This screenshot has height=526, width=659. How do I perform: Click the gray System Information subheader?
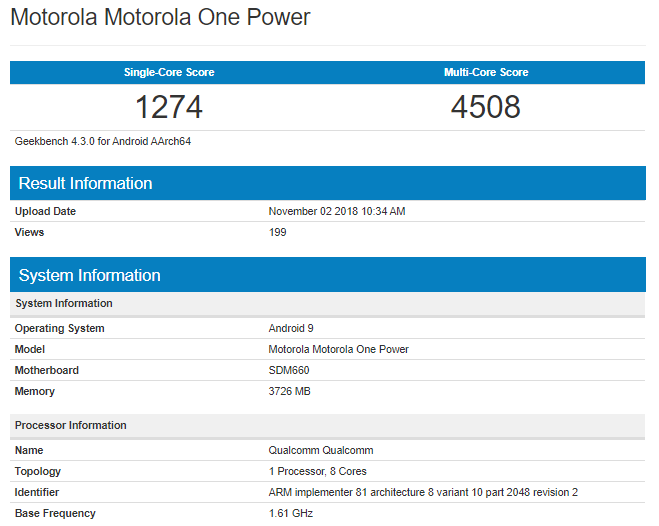tap(328, 304)
